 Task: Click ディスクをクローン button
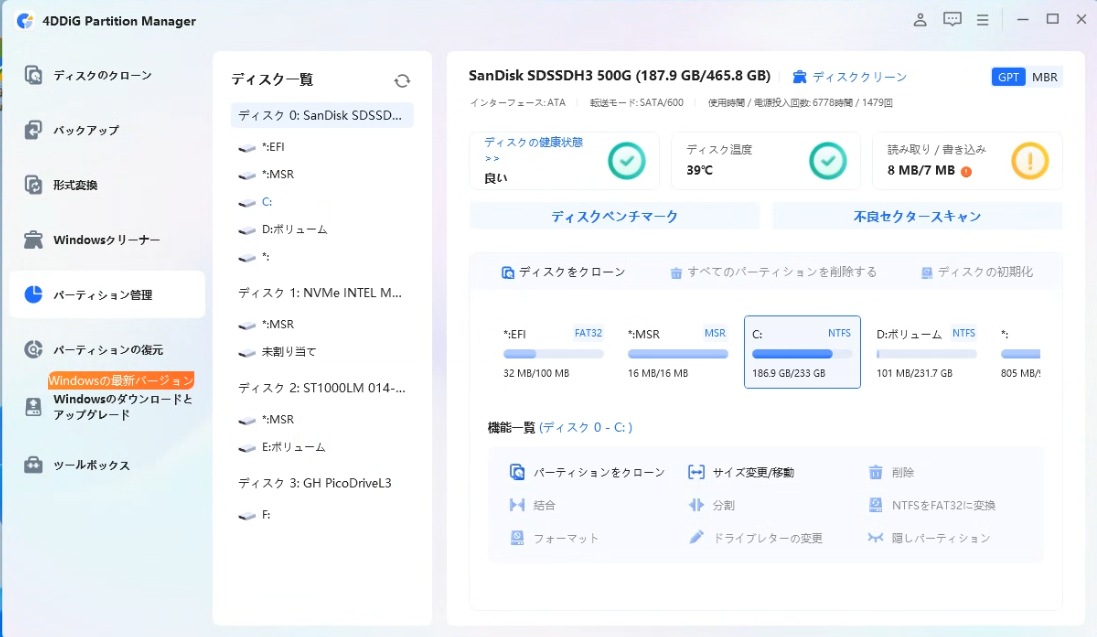pyautogui.click(x=563, y=272)
